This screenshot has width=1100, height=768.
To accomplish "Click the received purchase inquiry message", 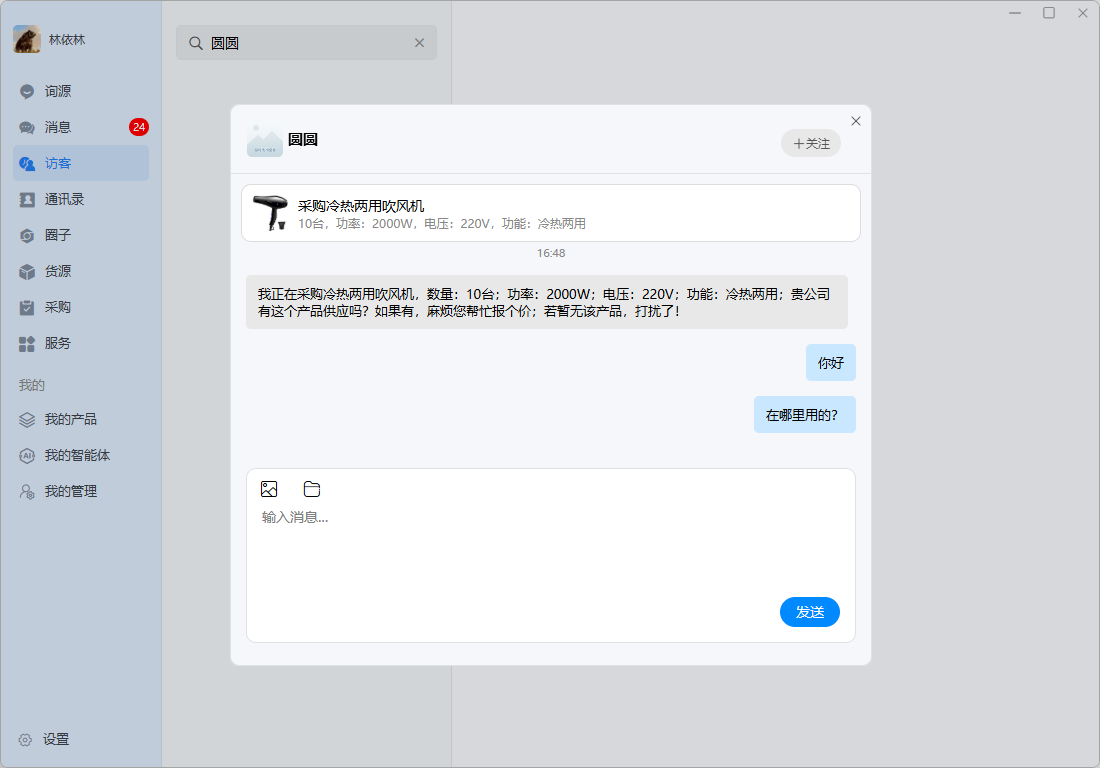I will point(546,302).
